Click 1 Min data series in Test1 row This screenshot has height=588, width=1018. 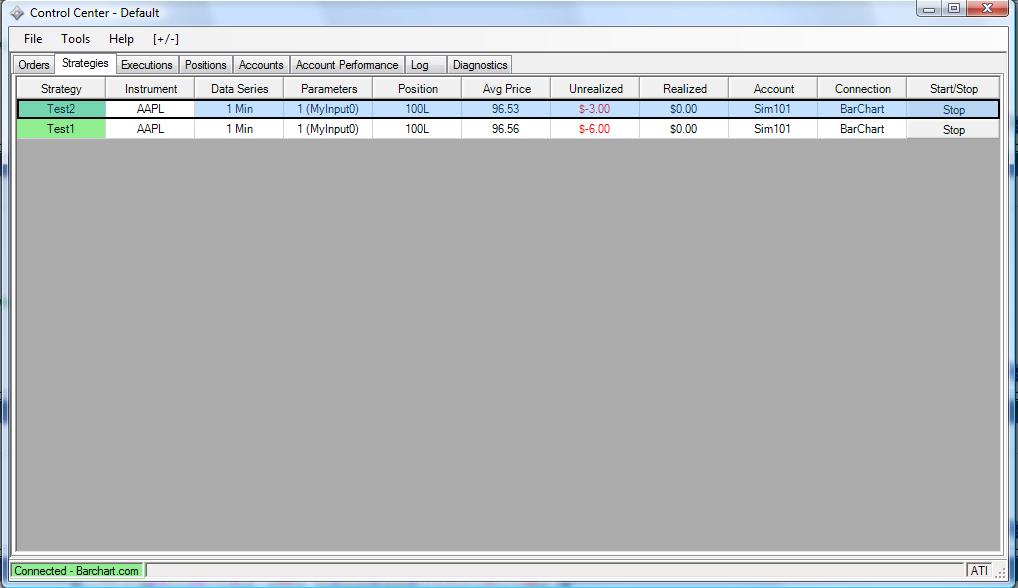(x=239, y=129)
